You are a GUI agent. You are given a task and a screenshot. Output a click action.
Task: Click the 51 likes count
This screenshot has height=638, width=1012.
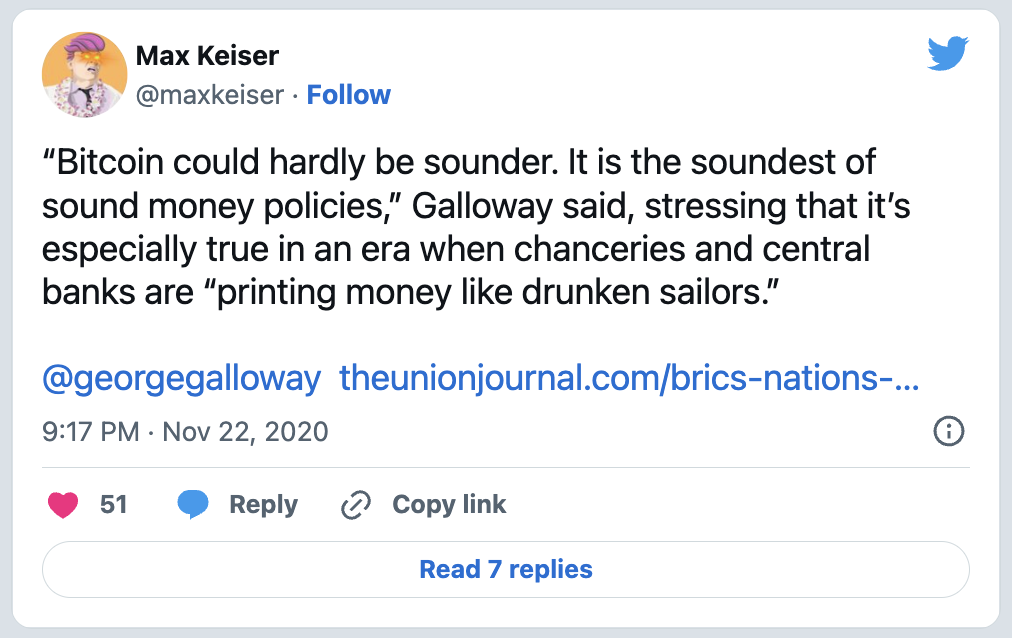click(114, 504)
